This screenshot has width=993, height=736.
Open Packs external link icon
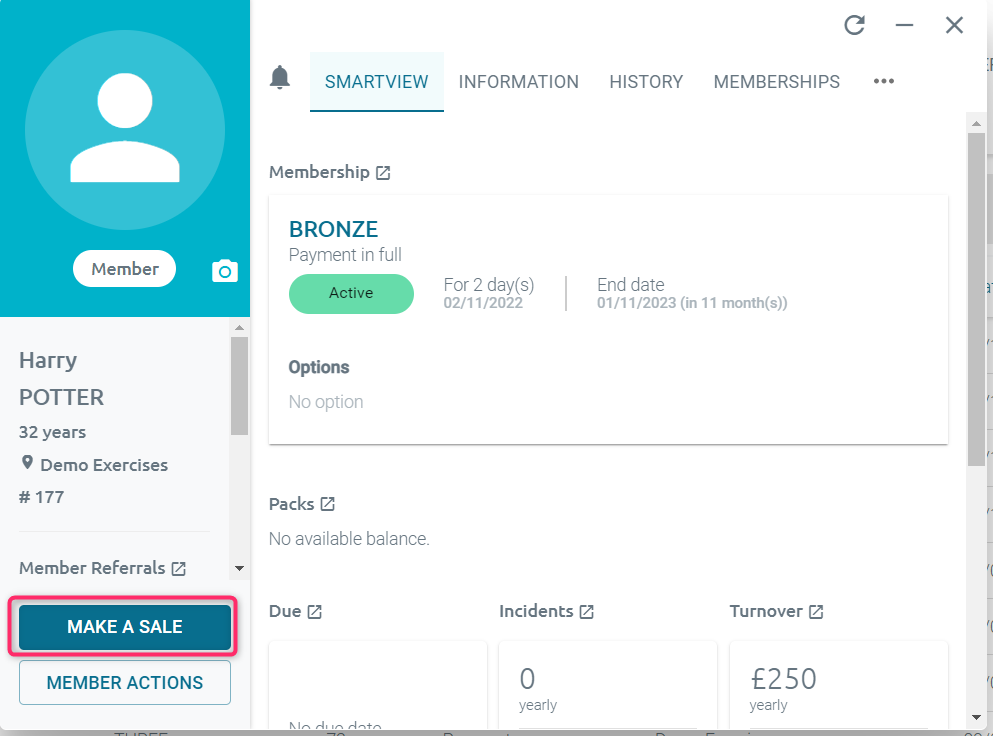click(x=327, y=504)
